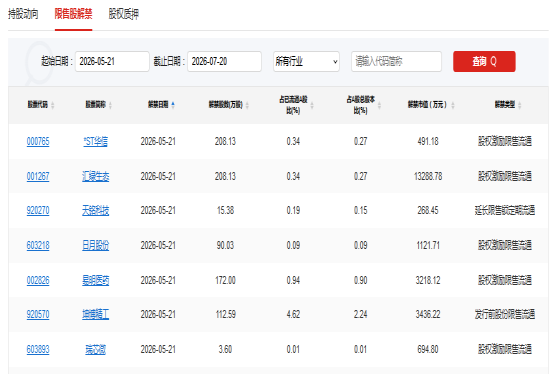The width and height of the screenshot is (559, 374).
Task: Select 延长限售锁定期流通 type in 920270 row
Action: coord(505,210)
